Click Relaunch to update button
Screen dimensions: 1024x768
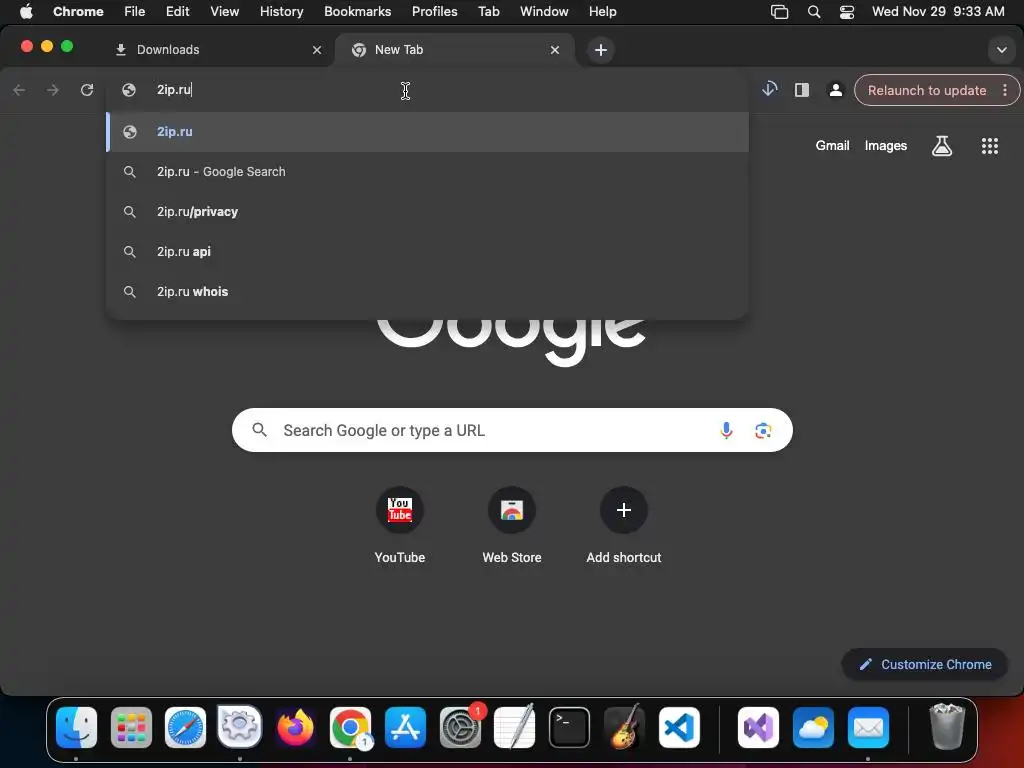(927, 90)
